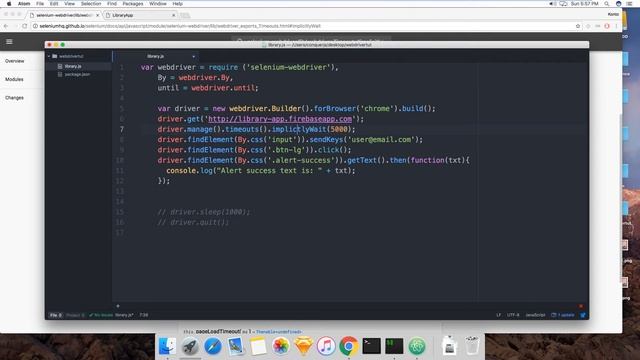The height and width of the screenshot is (360, 640).
Task: Click the cursor position 7:39 indicator
Action: [x=144, y=315]
